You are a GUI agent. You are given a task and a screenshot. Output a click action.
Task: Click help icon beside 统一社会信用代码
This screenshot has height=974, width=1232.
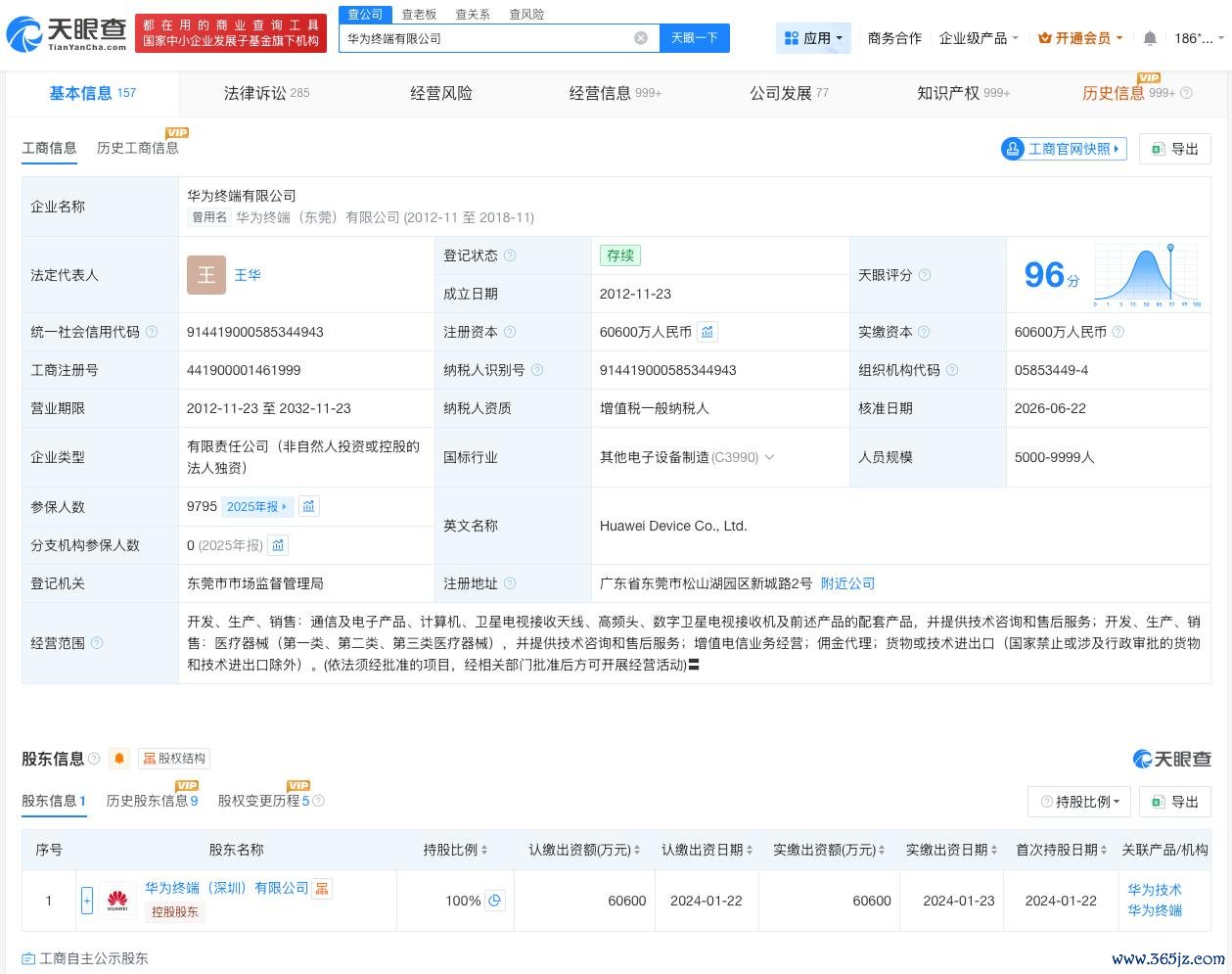coord(152,332)
